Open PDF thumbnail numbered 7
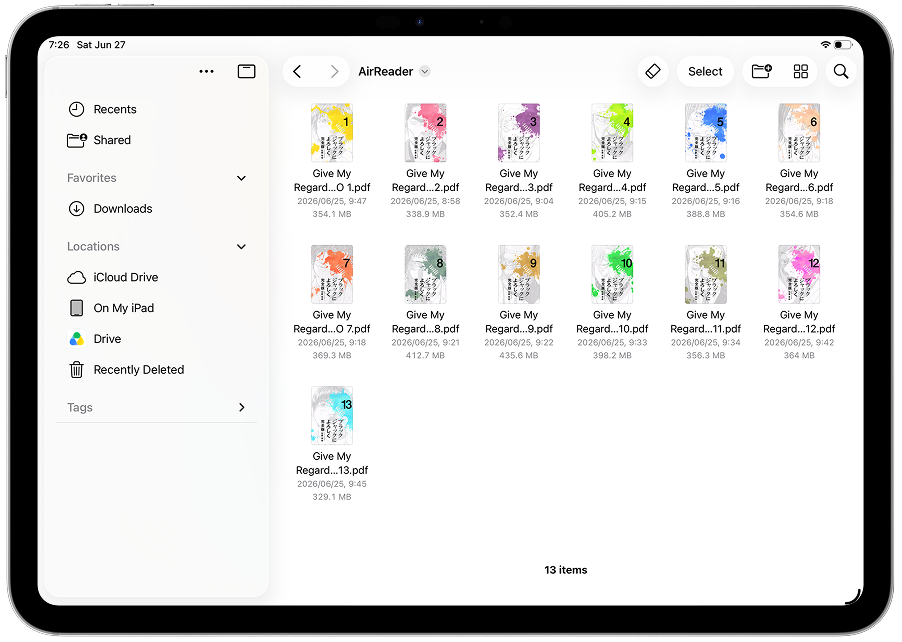The width and height of the screenshot is (902, 642). pos(332,274)
